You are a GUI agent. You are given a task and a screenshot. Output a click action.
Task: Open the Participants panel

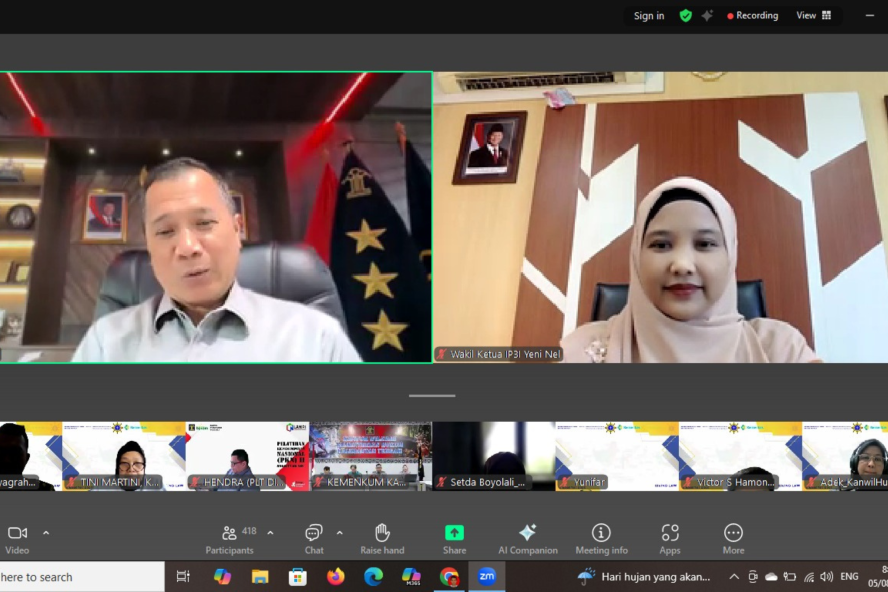point(230,538)
